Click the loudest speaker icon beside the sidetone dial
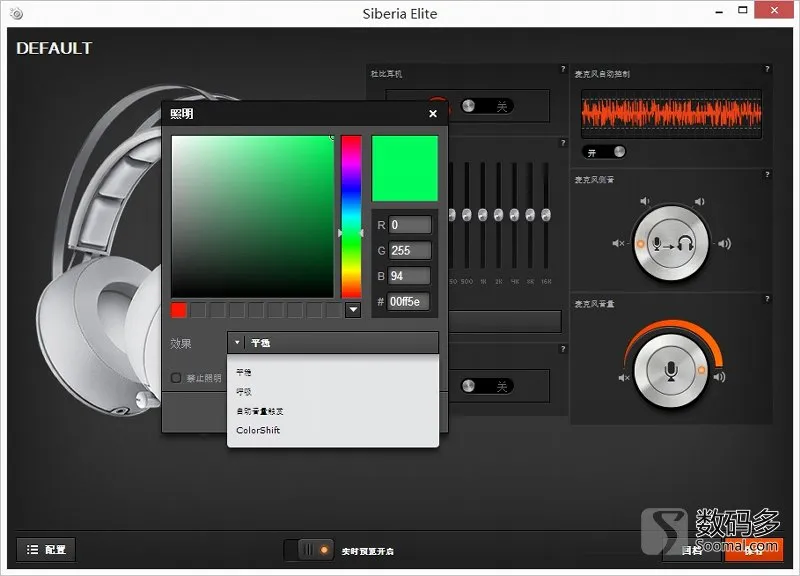800x576 pixels. pos(724,243)
